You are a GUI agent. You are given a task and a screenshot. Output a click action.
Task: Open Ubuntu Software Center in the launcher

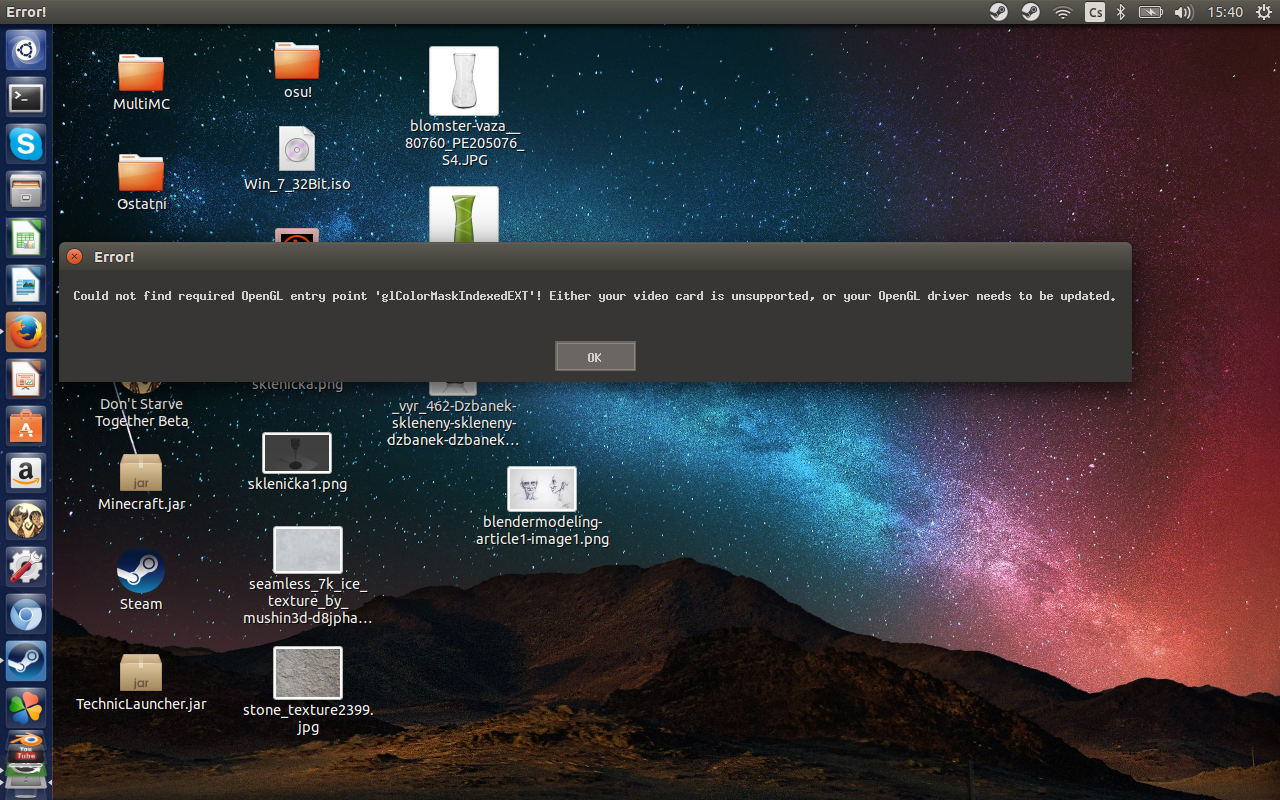[x=26, y=427]
